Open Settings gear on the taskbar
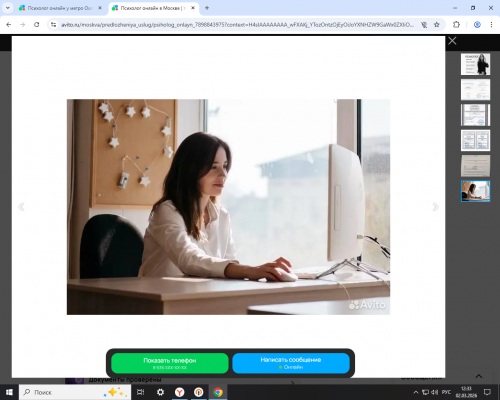 160,392
